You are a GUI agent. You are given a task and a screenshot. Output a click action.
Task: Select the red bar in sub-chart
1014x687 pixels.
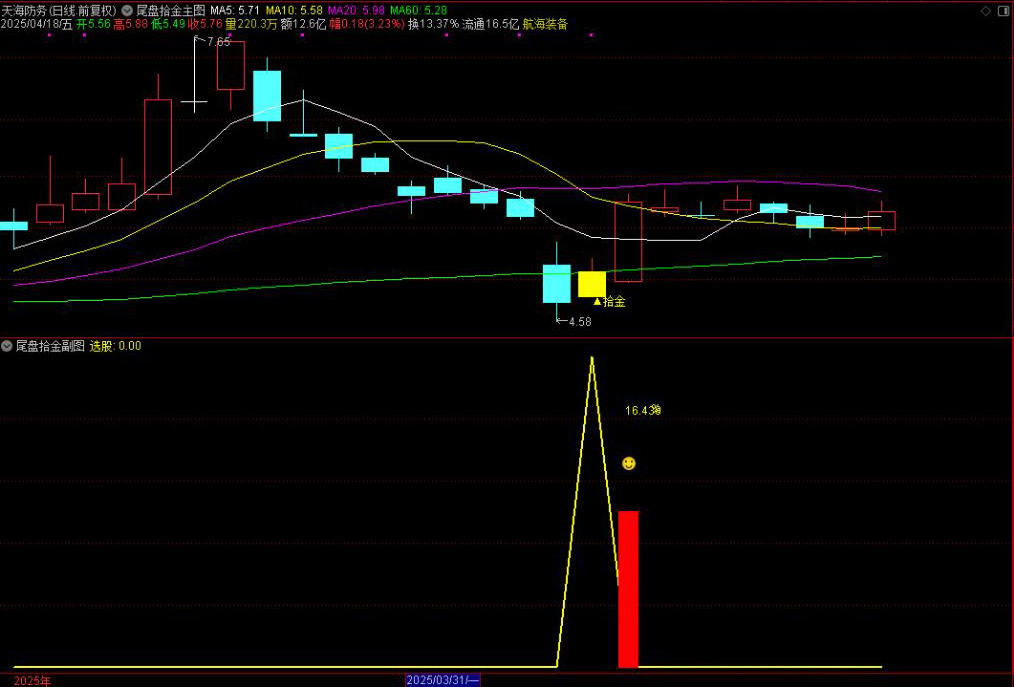[x=628, y=589]
